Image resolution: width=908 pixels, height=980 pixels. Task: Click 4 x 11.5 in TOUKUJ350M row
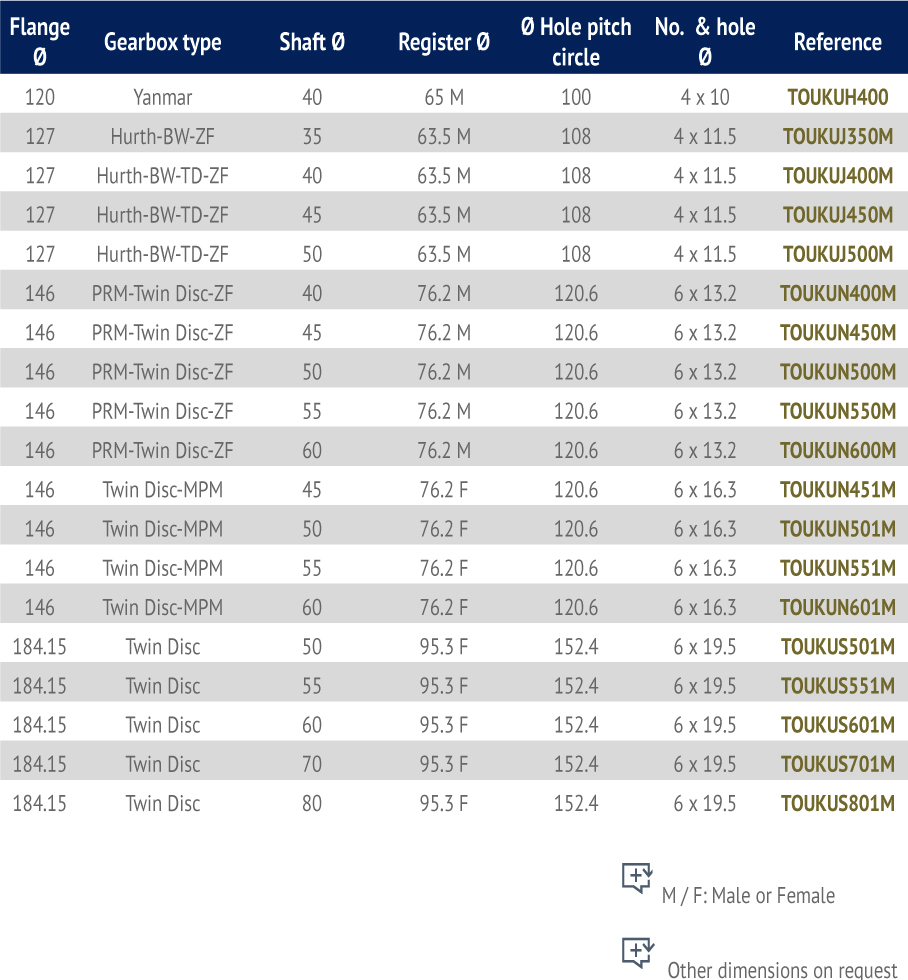point(705,136)
